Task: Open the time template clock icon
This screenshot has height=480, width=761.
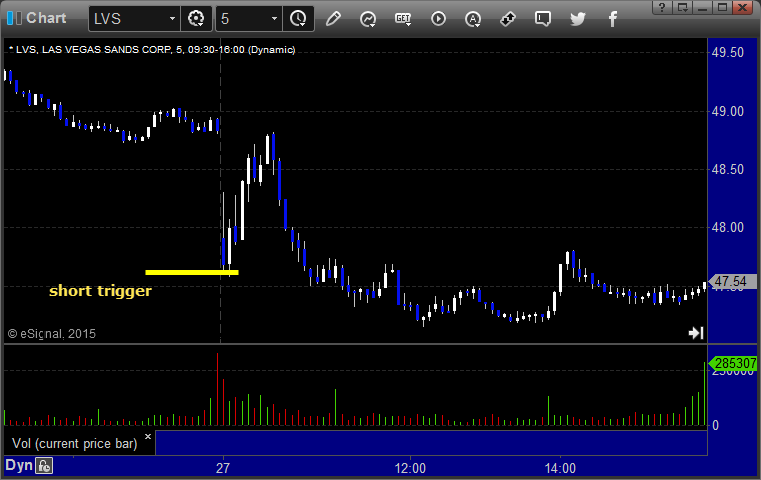Action: tap(298, 19)
